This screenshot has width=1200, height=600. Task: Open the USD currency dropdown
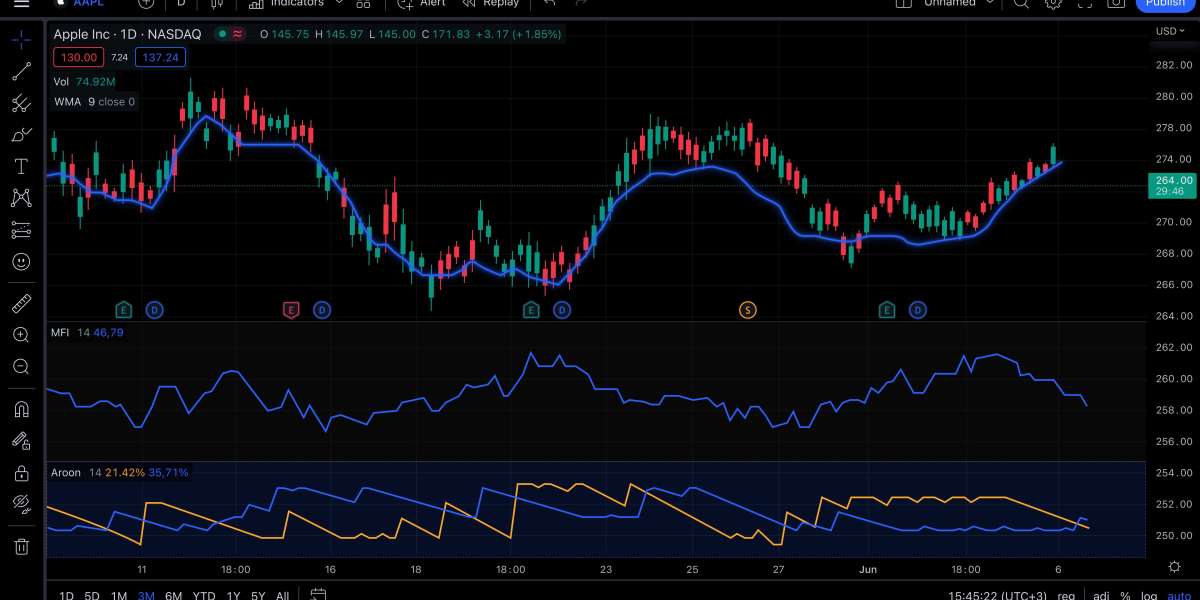(x=1168, y=31)
